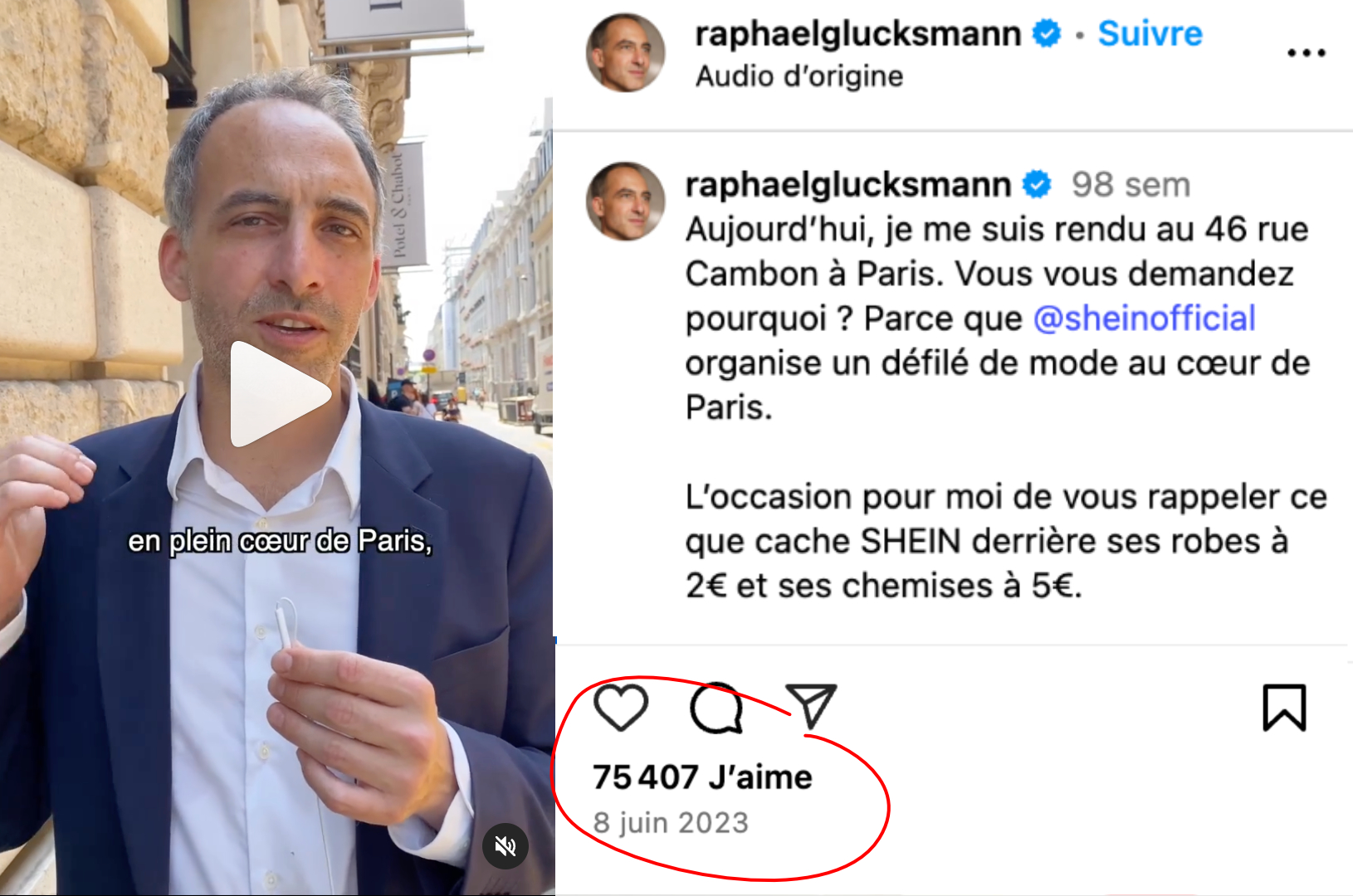Image resolution: width=1353 pixels, height=896 pixels.
Task: Click the verified badge in the header
Action: coord(1047,34)
